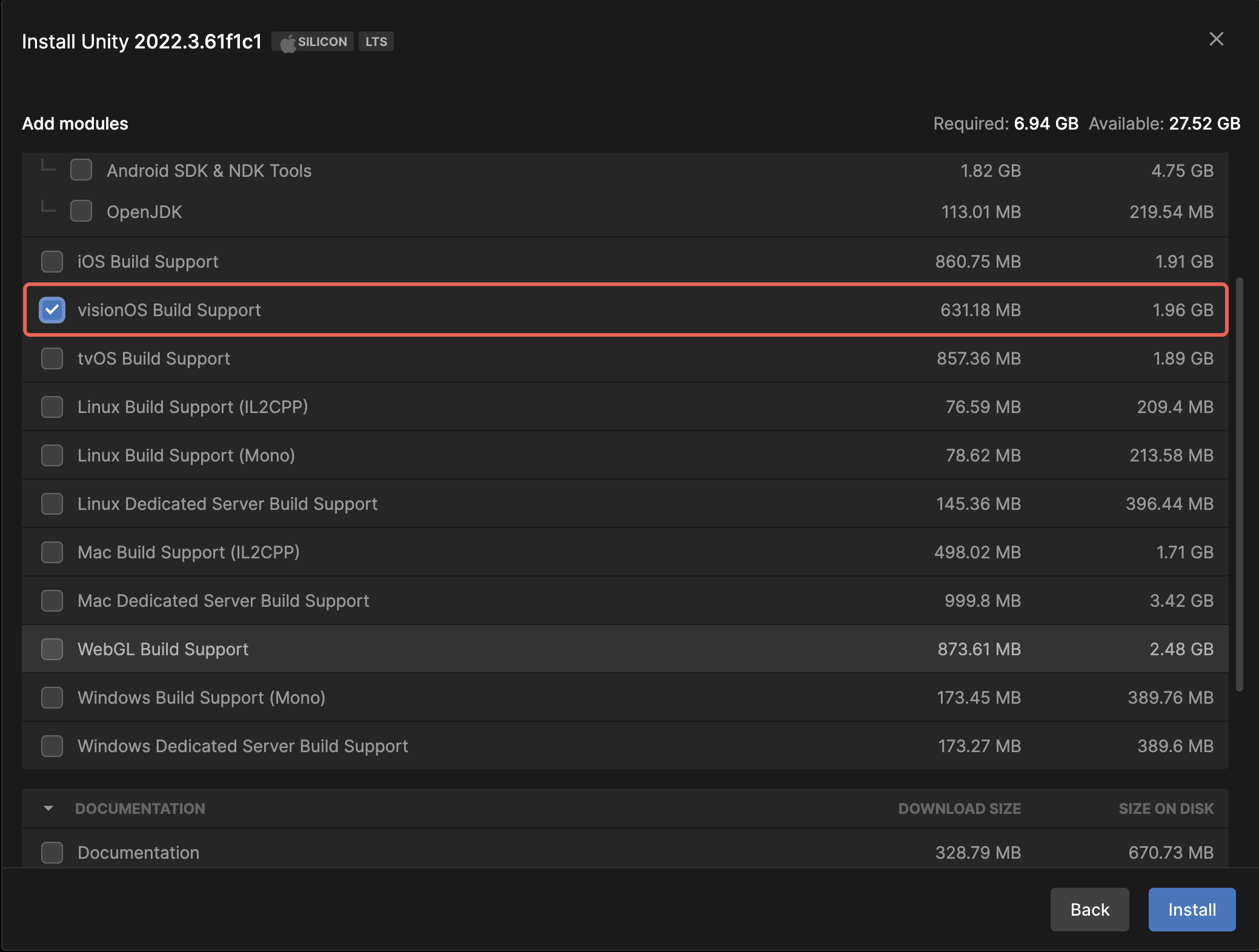The height and width of the screenshot is (952, 1259).
Task: Collapse the DOCUMENTATION section arrow
Action: (48, 808)
